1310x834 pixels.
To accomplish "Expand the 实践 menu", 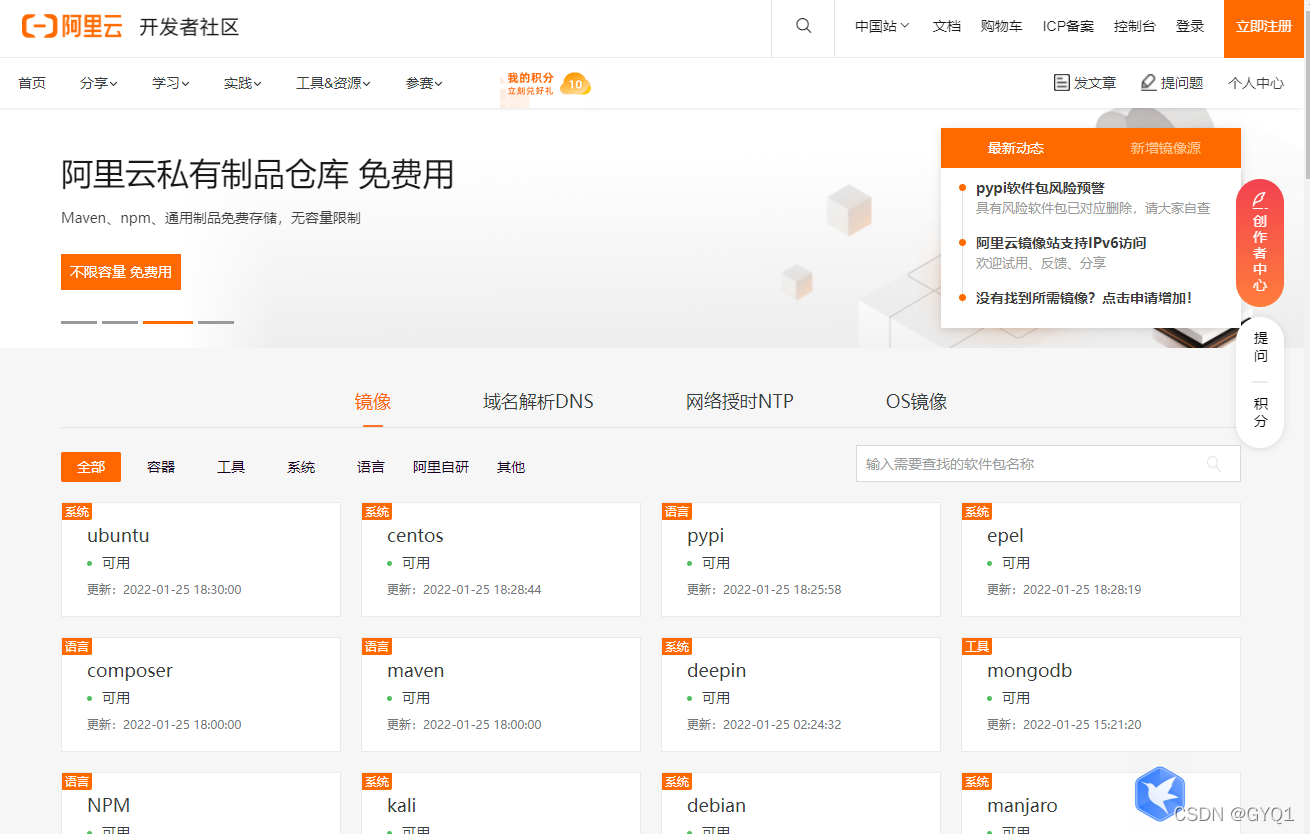I will (x=243, y=83).
